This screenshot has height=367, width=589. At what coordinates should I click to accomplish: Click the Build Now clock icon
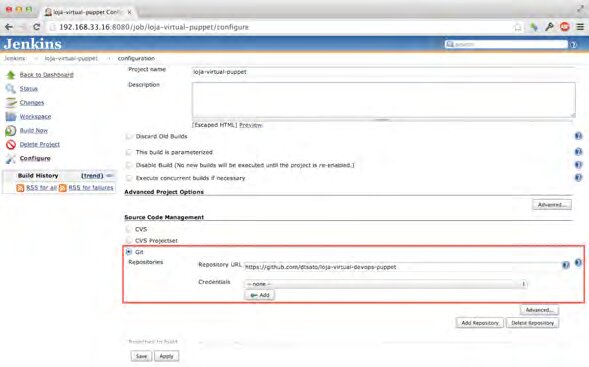tap(11, 131)
